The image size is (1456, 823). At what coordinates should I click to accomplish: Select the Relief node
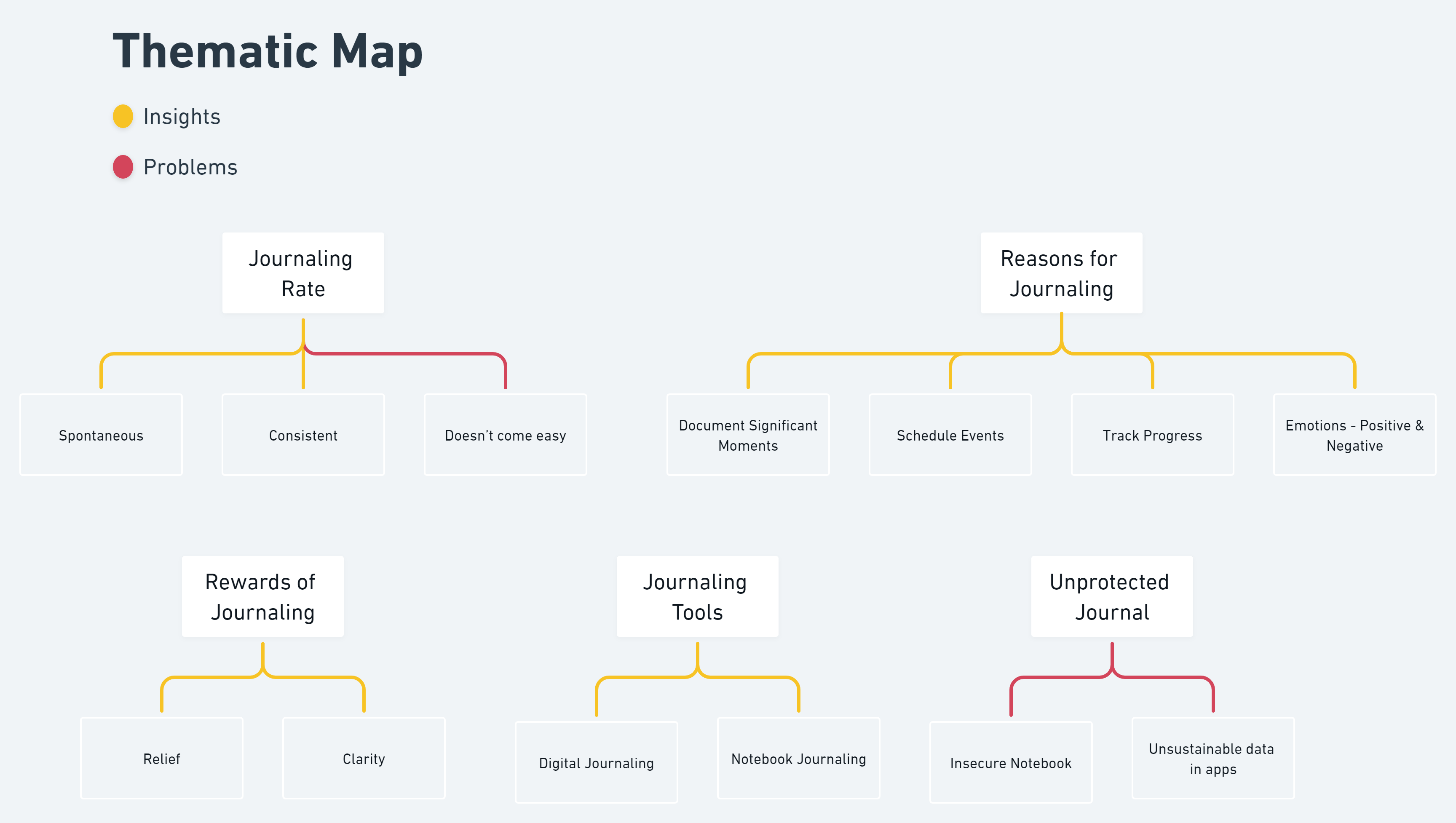(162, 758)
